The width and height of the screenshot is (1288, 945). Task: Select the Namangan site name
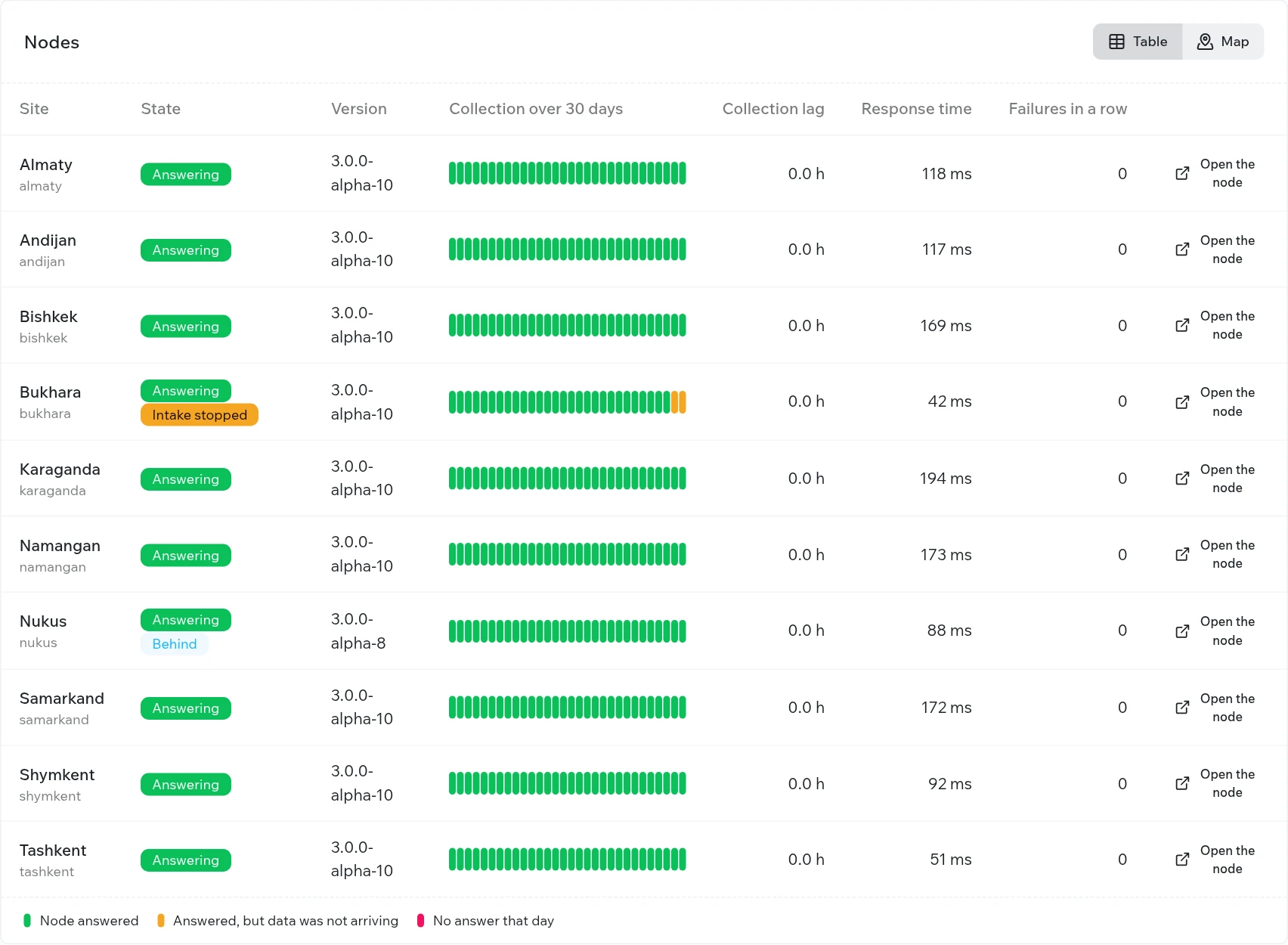pyautogui.click(x=60, y=546)
